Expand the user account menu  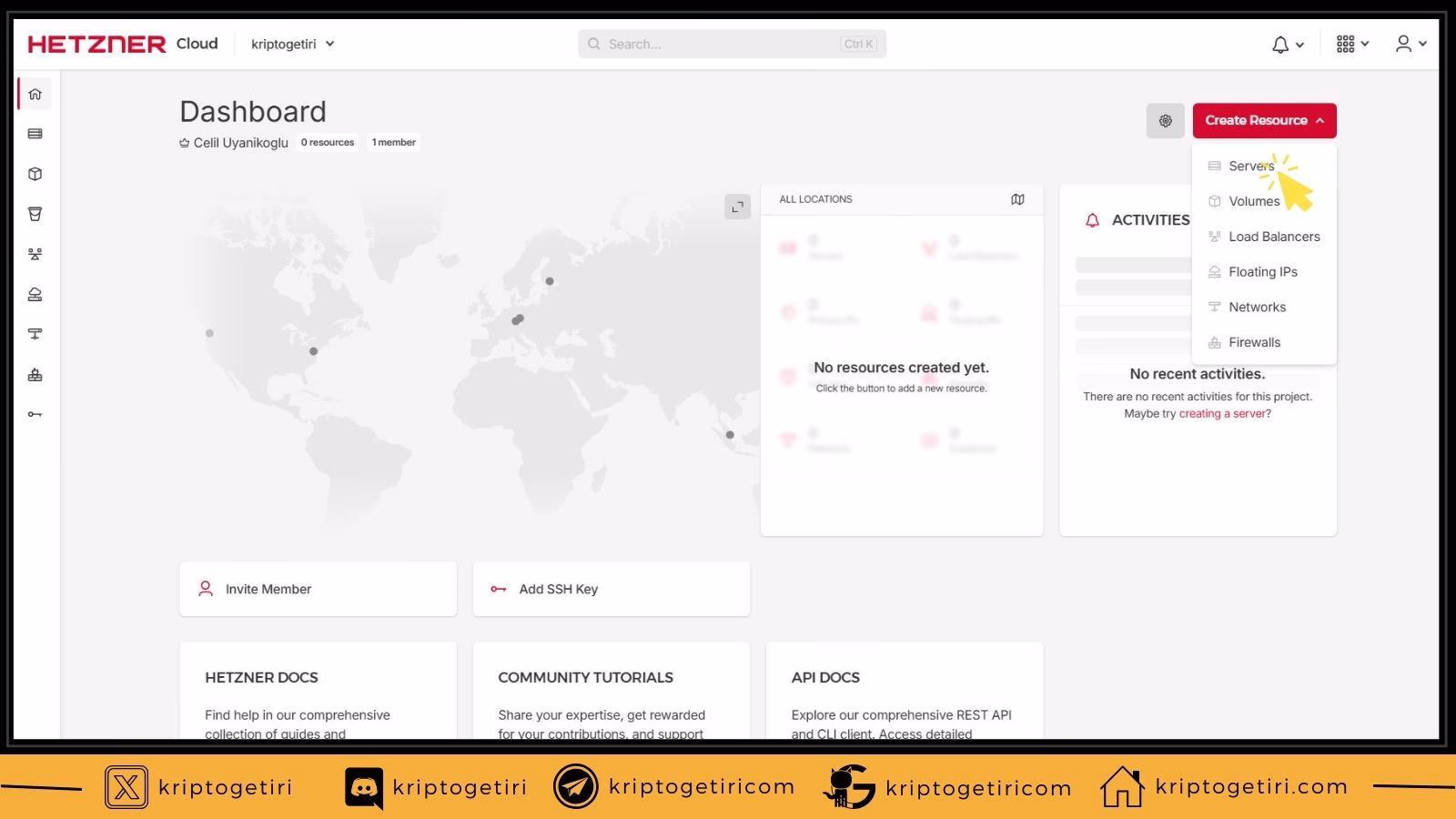[1410, 44]
